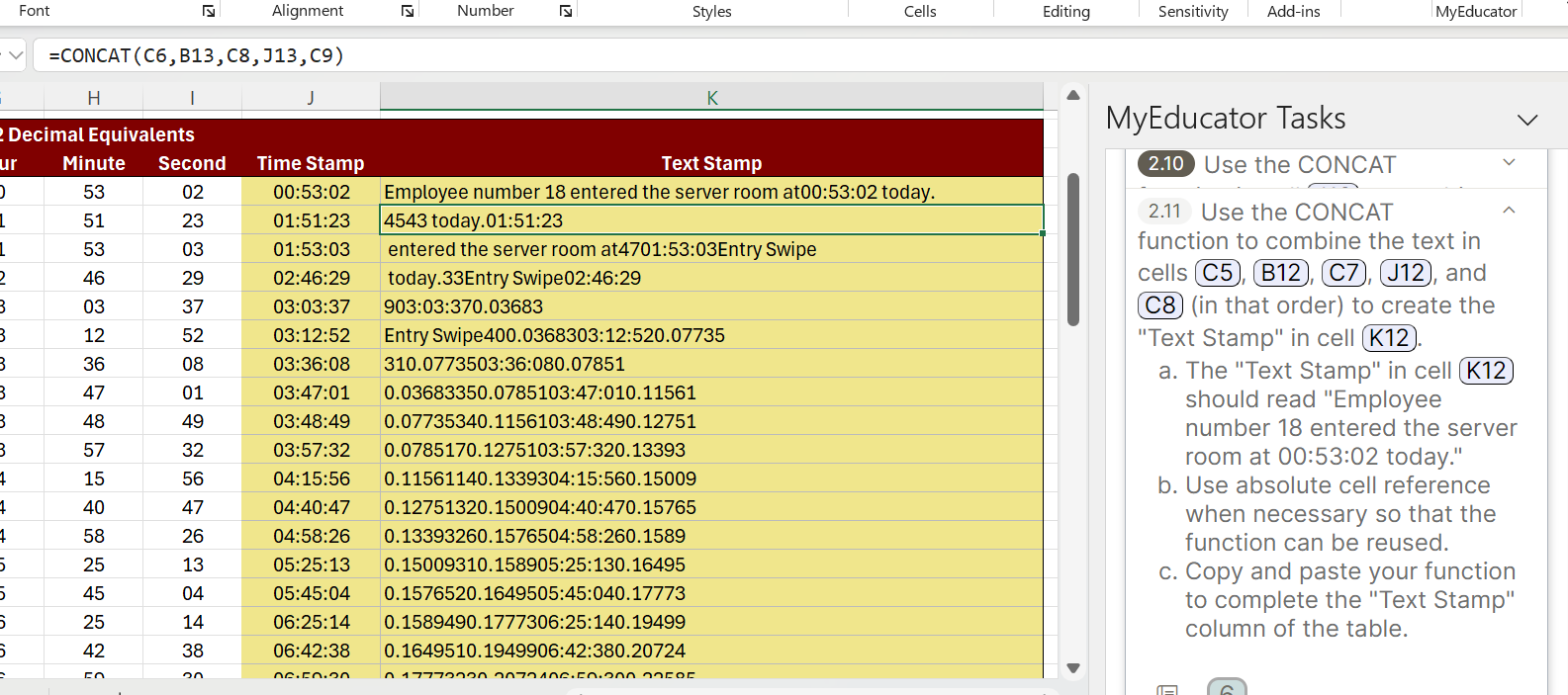The width and height of the screenshot is (1568, 695).
Task: Click the Editing ribbon group label
Action: (1066, 12)
